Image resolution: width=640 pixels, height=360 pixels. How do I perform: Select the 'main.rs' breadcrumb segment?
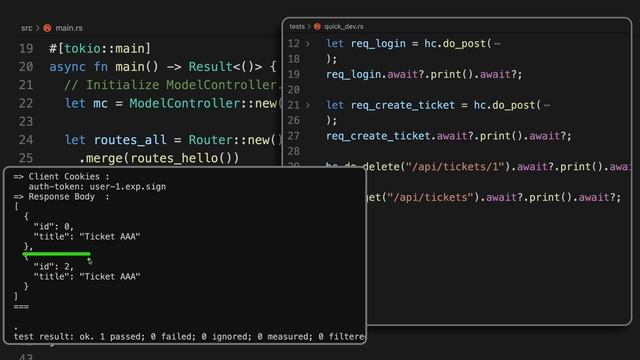tap(69, 28)
